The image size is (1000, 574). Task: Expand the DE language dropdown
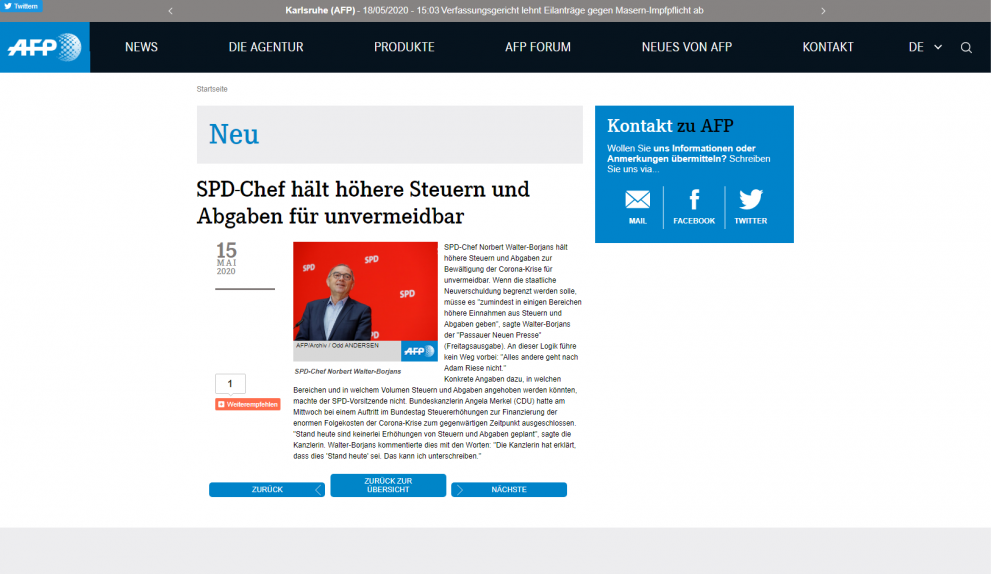point(925,47)
